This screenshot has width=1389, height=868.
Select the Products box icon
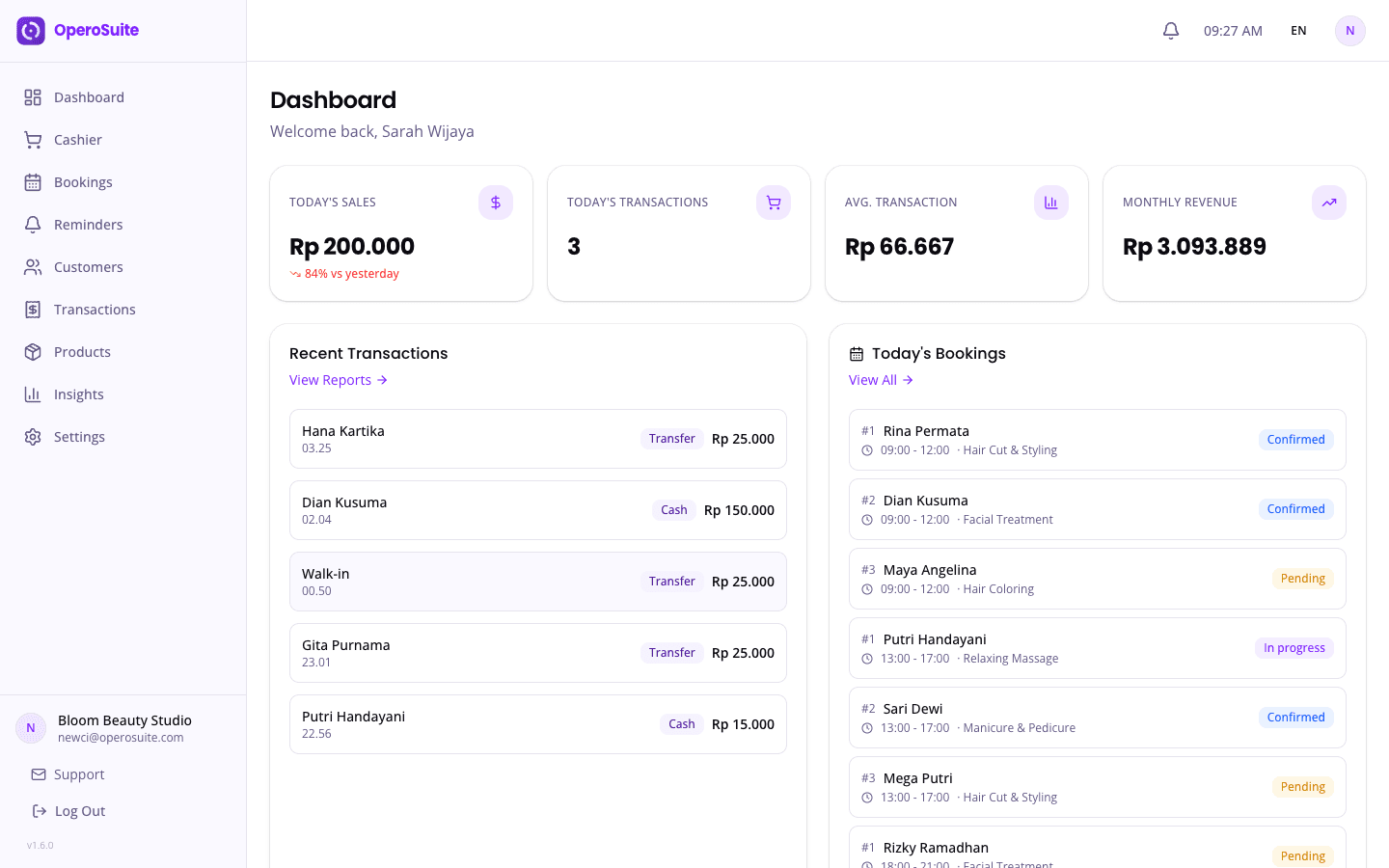[x=33, y=351]
